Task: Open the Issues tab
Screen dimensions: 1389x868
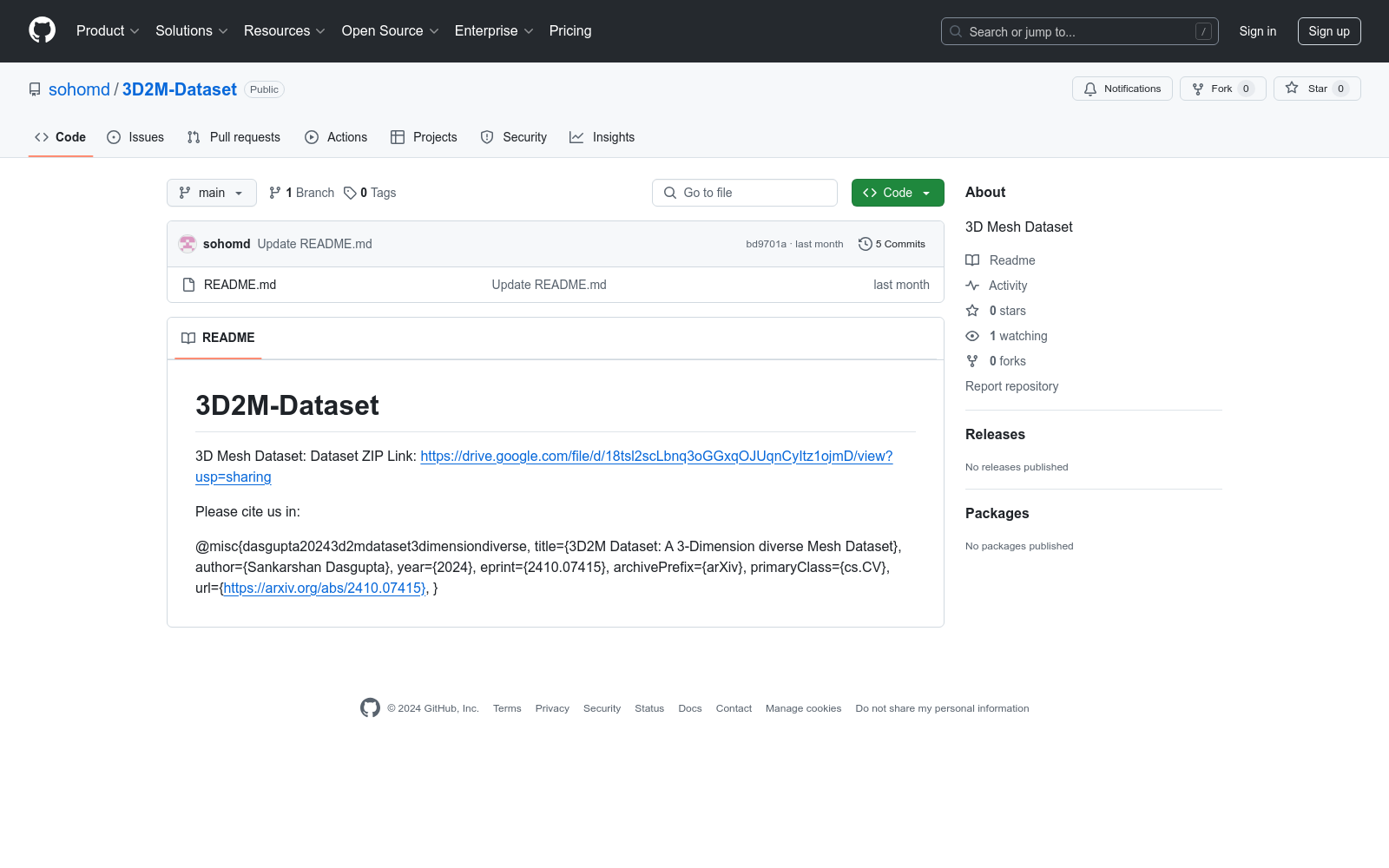Action: (x=135, y=137)
